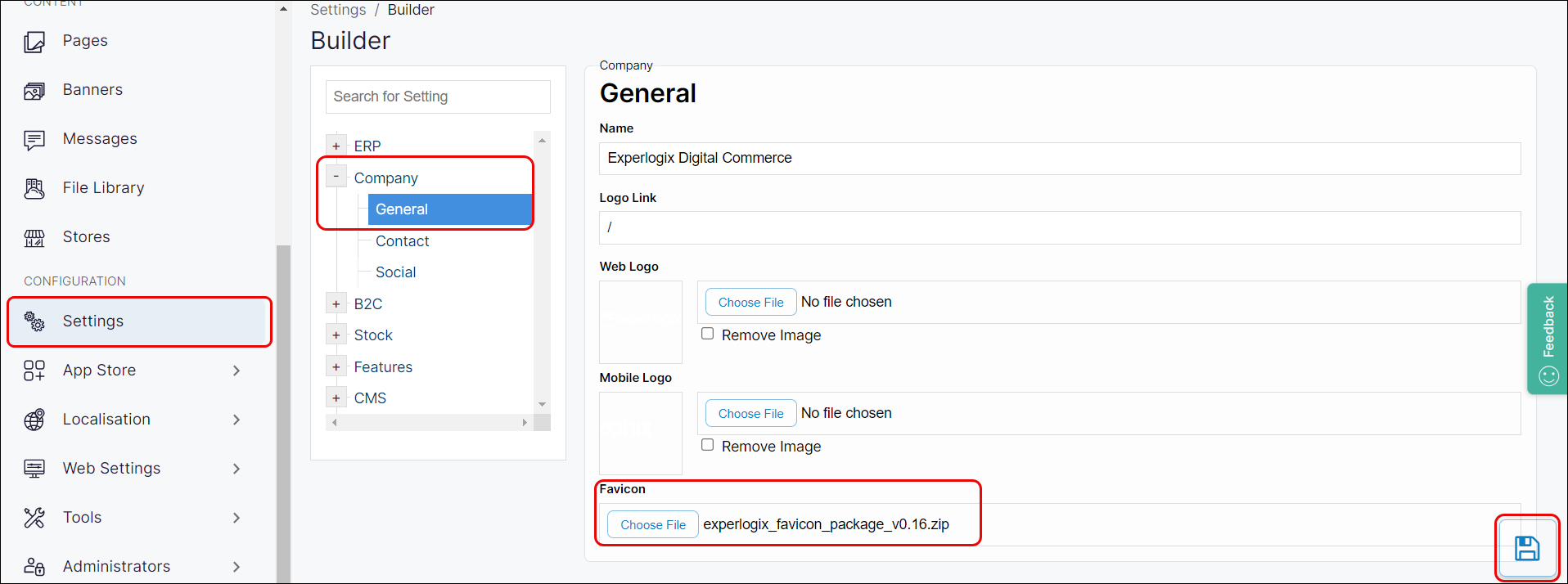Select Contact under Company settings
The width and height of the screenshot is (1568, 584).
click(x=402, y=241)
